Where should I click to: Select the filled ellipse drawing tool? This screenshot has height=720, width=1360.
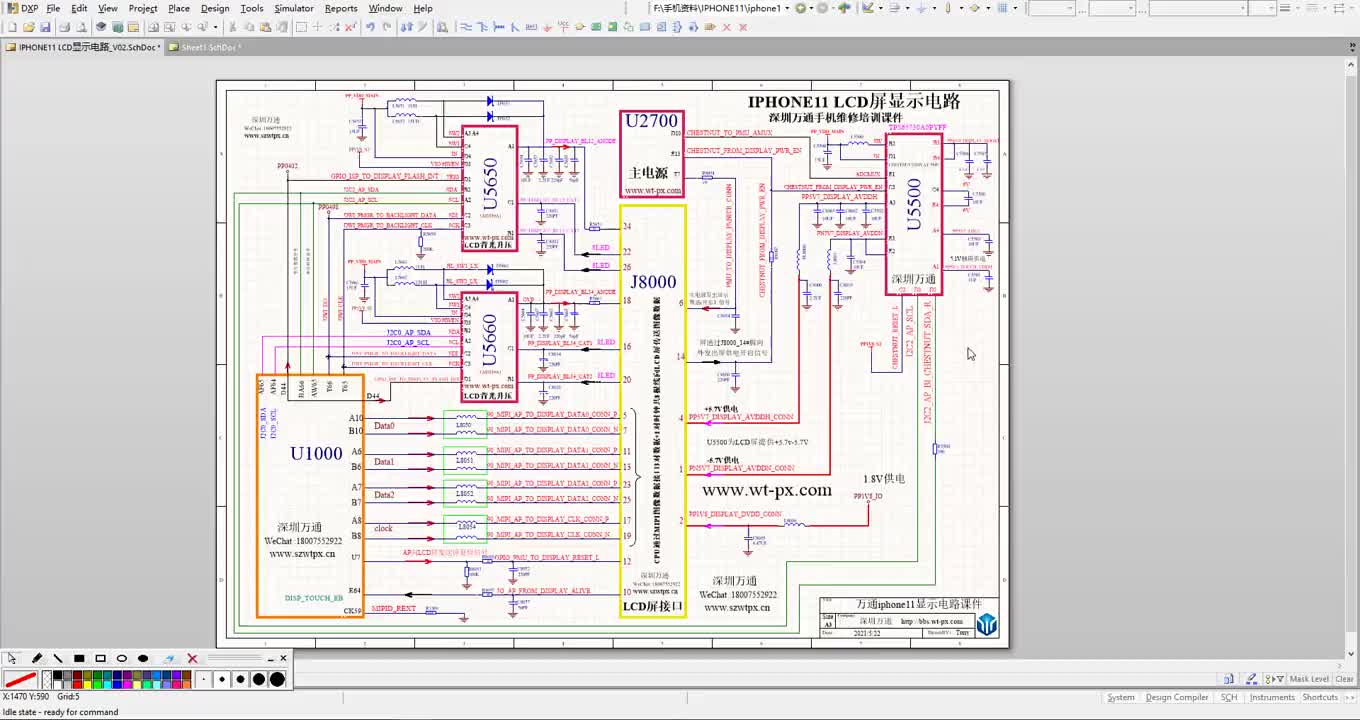pos(143,658)
